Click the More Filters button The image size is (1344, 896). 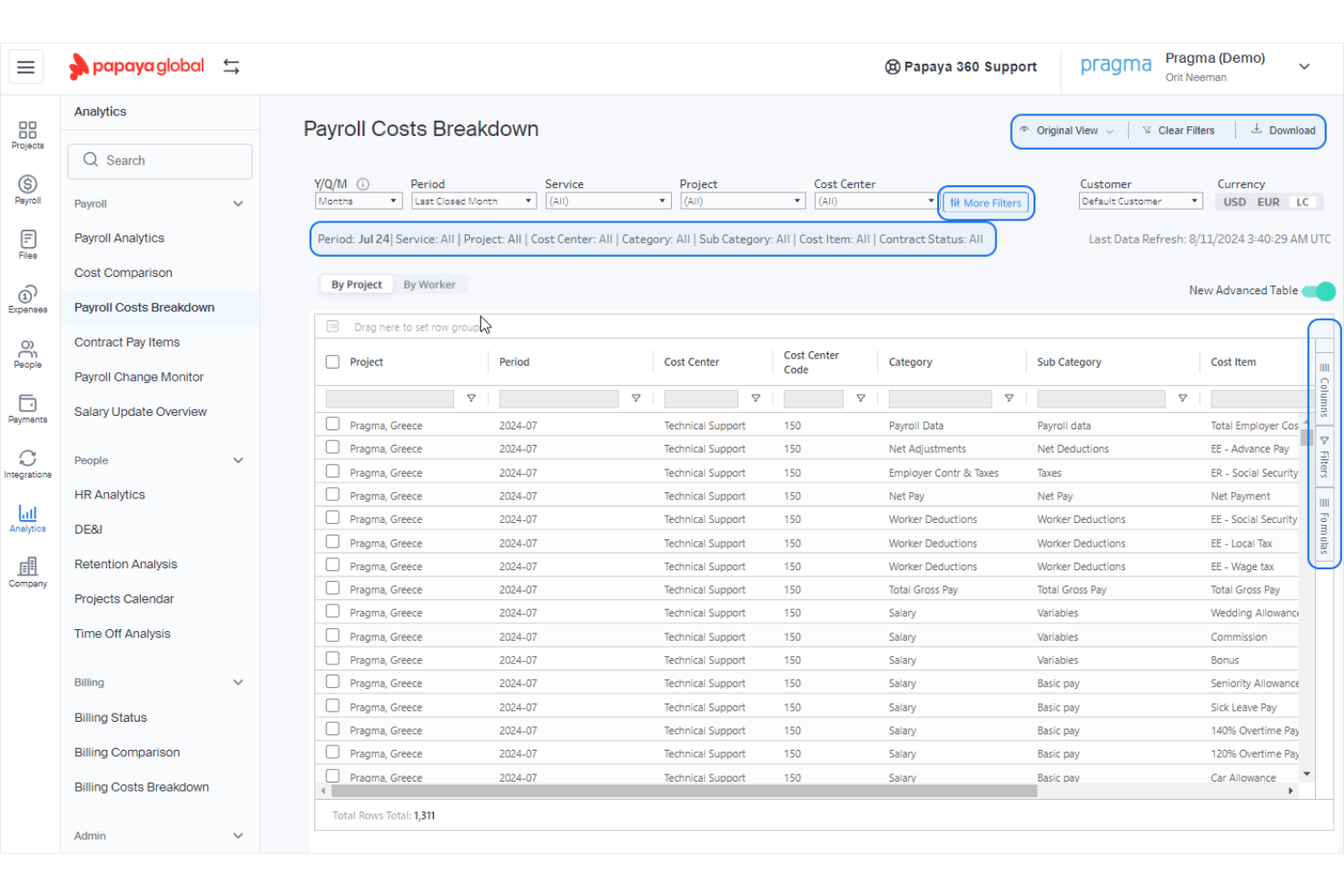click(985, 203)
